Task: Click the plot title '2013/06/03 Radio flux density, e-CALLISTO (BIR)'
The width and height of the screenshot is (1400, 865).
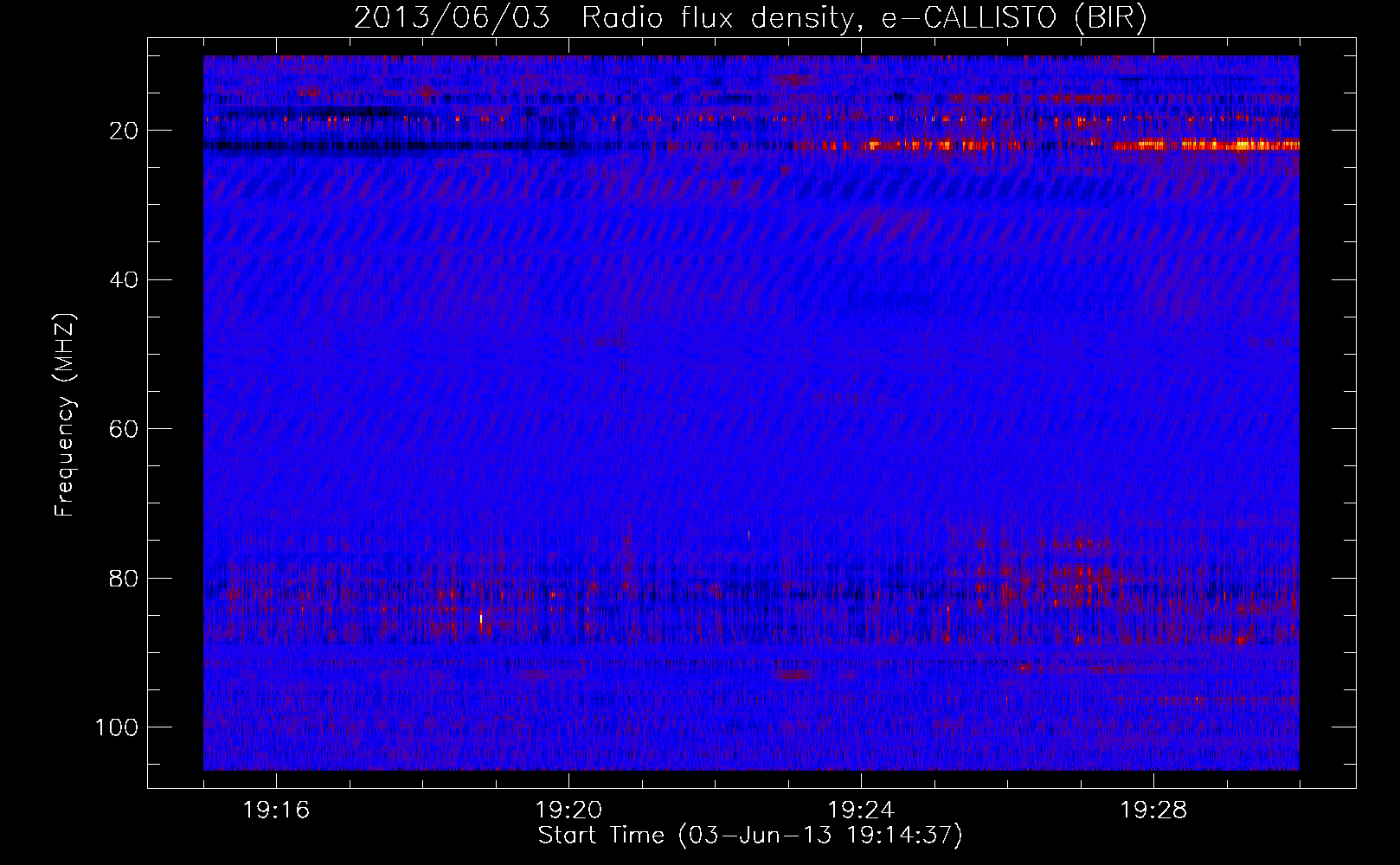Action: [x=750, y=18]
